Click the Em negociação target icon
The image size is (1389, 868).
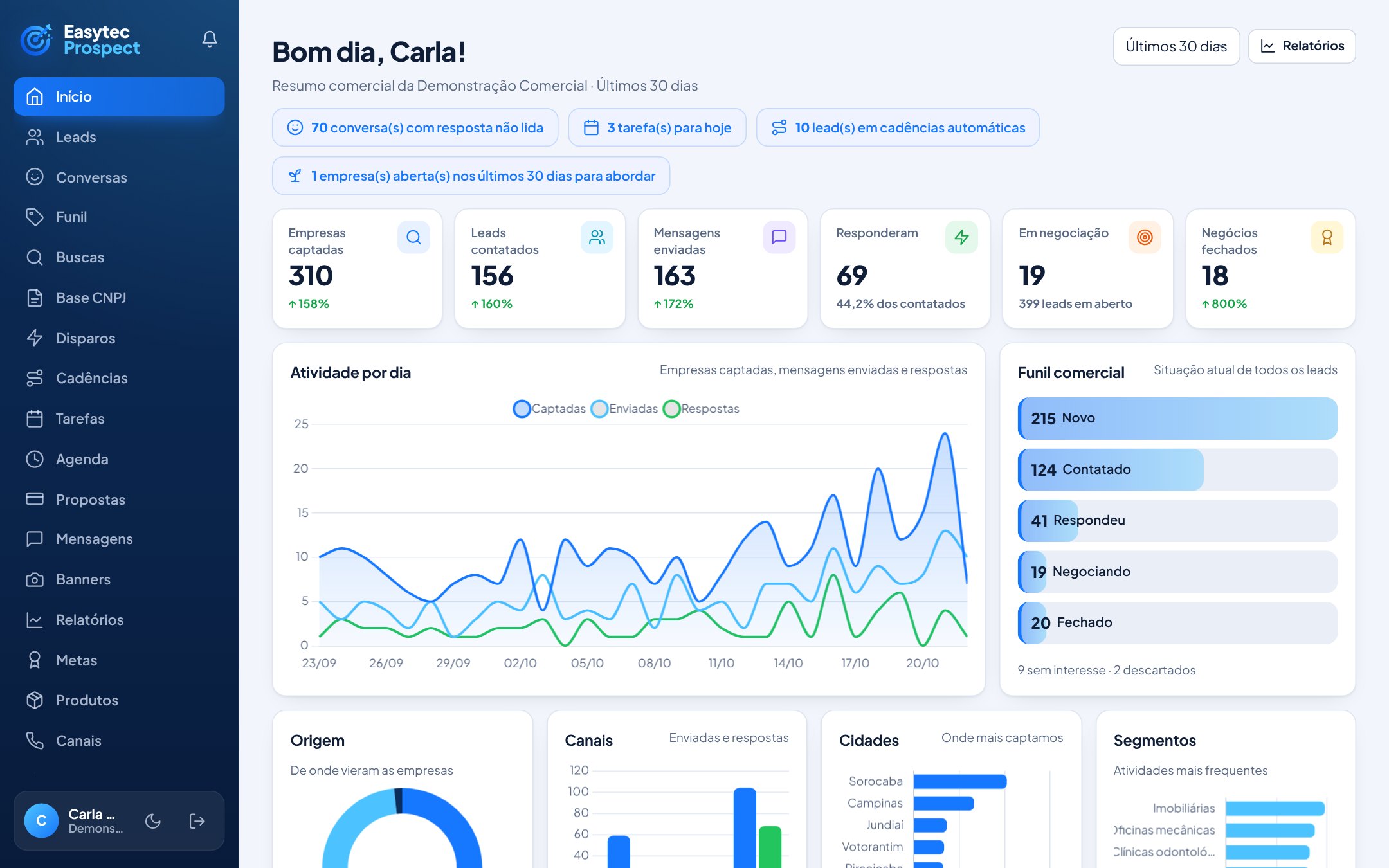pyautogui.click(x=1145, y=237)
